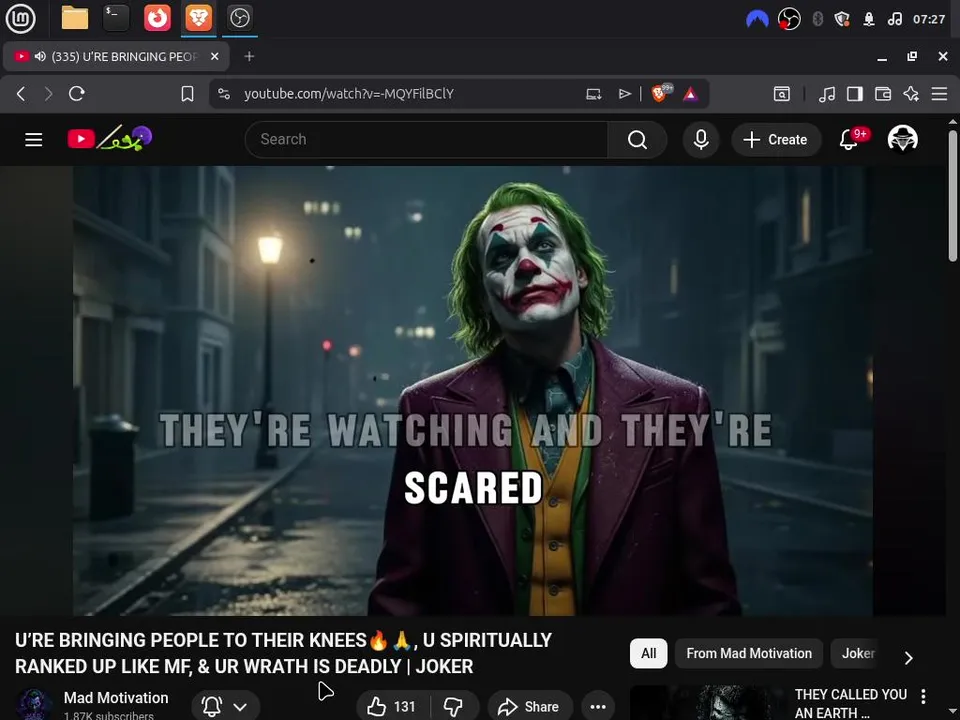Open the Leo AI assistant icon
The height and width of the screenshot is (720, 960).
pyautogui.click(x=911, y=94)
